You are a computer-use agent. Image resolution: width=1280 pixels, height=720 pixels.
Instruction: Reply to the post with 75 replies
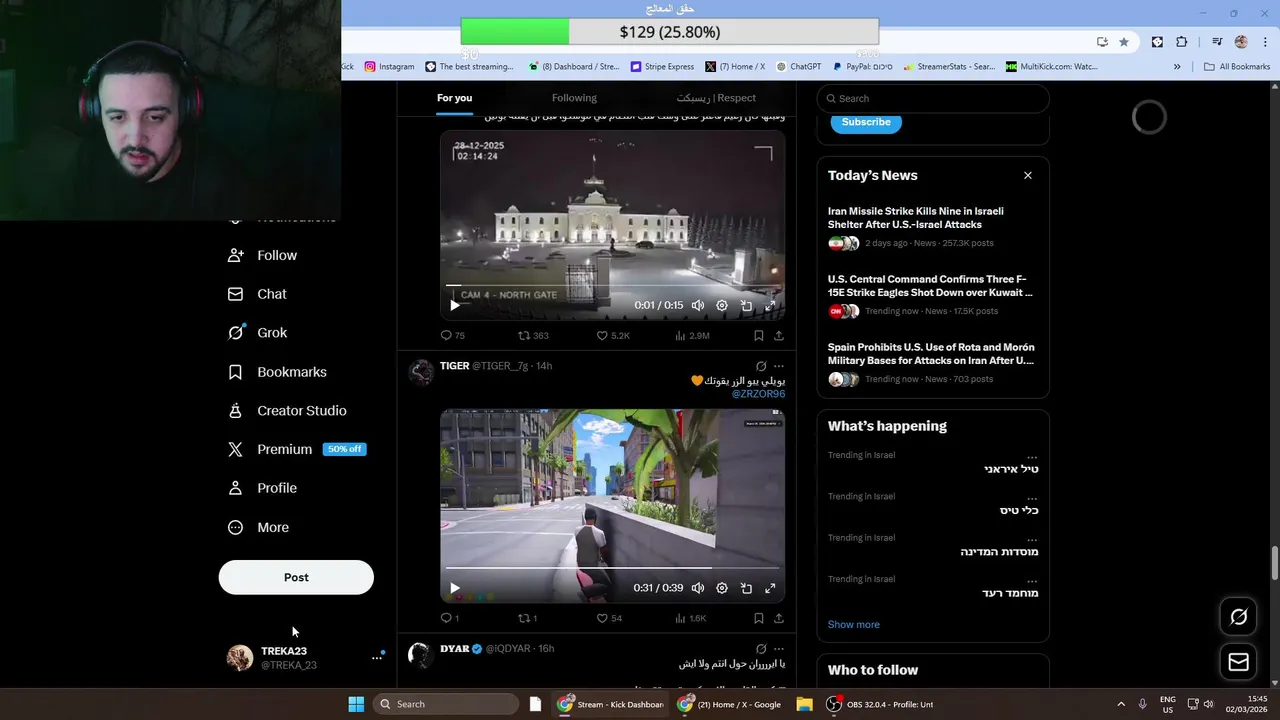[453, 335]
